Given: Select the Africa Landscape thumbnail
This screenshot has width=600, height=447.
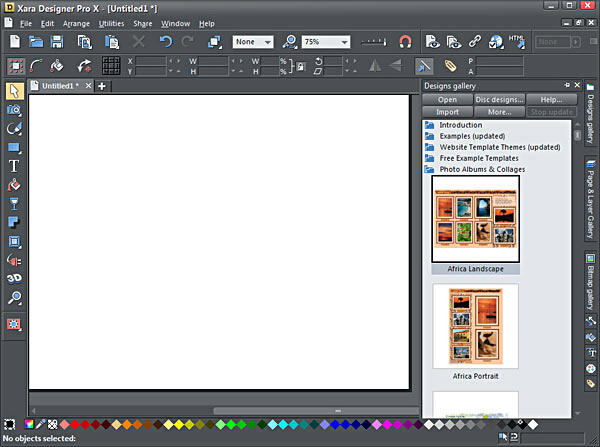Looking at the screenshot, I should point(475,219).
